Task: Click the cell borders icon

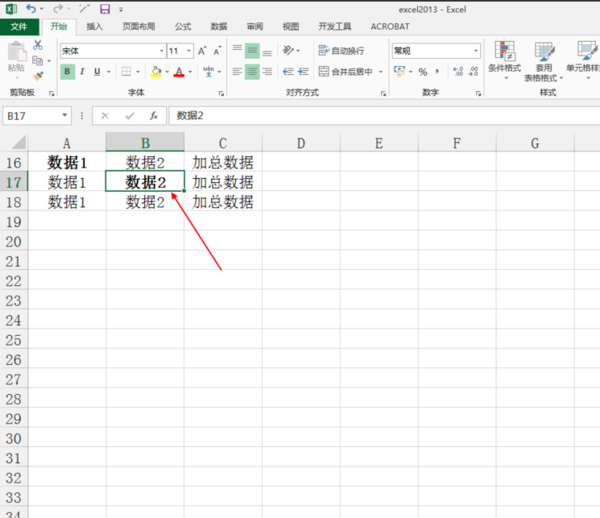Action: pyautogui.click(x=126, y=72)
